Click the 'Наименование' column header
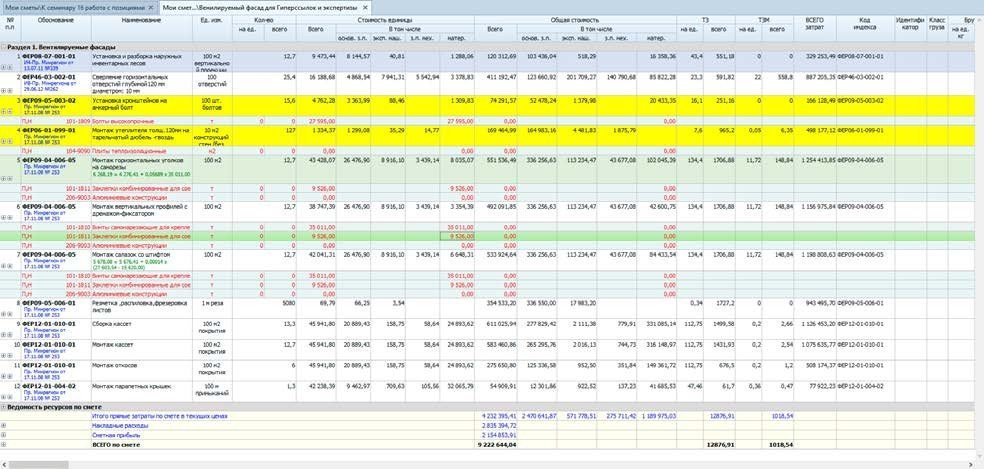984x469 pixels. point(141,20)
